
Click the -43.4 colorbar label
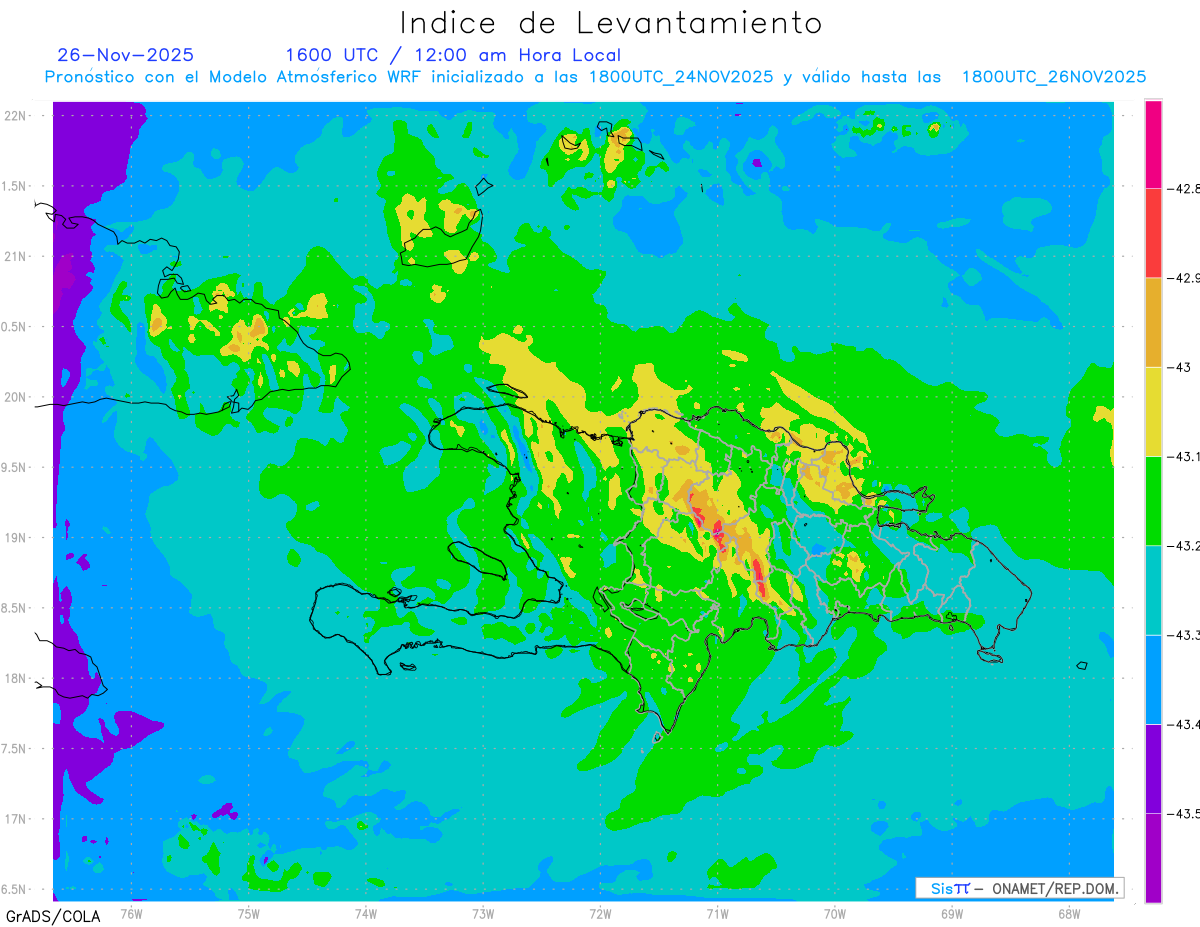(x=1183, y=724)
